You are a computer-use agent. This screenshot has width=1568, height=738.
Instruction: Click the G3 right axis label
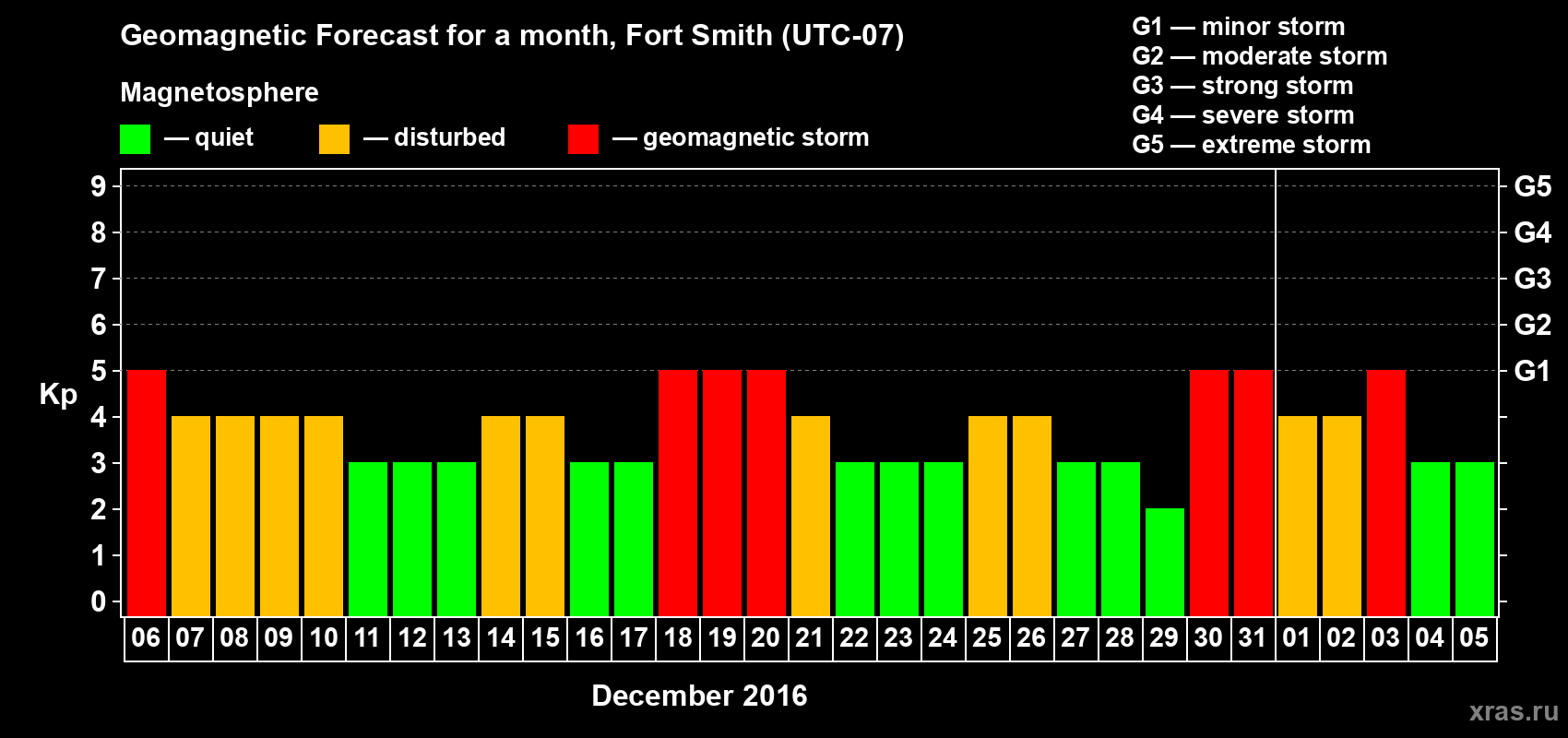(1533, 279)
